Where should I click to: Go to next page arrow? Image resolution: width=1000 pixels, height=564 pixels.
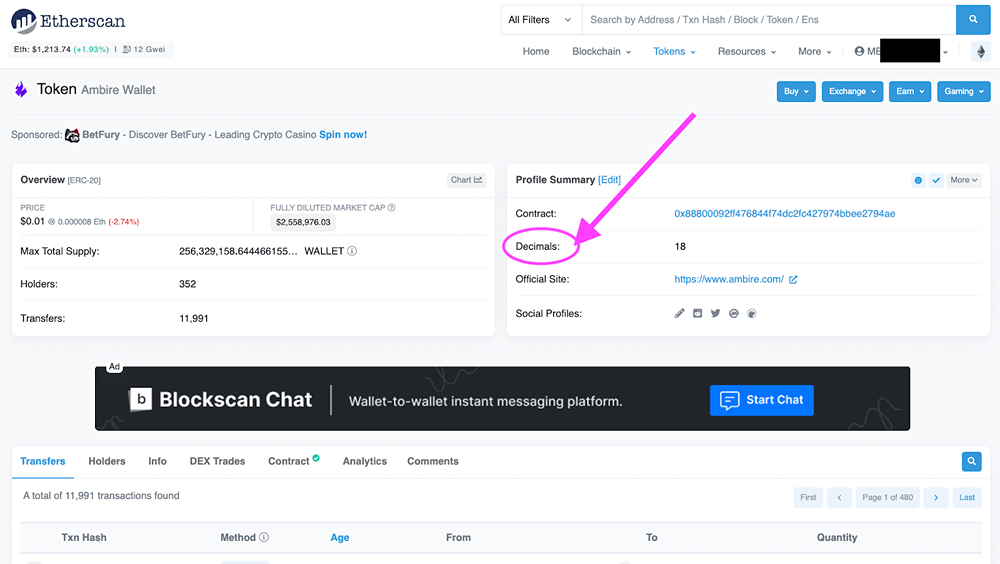click(x=936, y=498)
